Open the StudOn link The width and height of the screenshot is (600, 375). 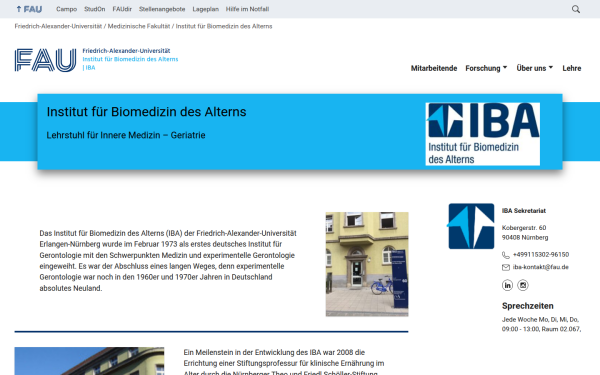(x=95, y=9)
